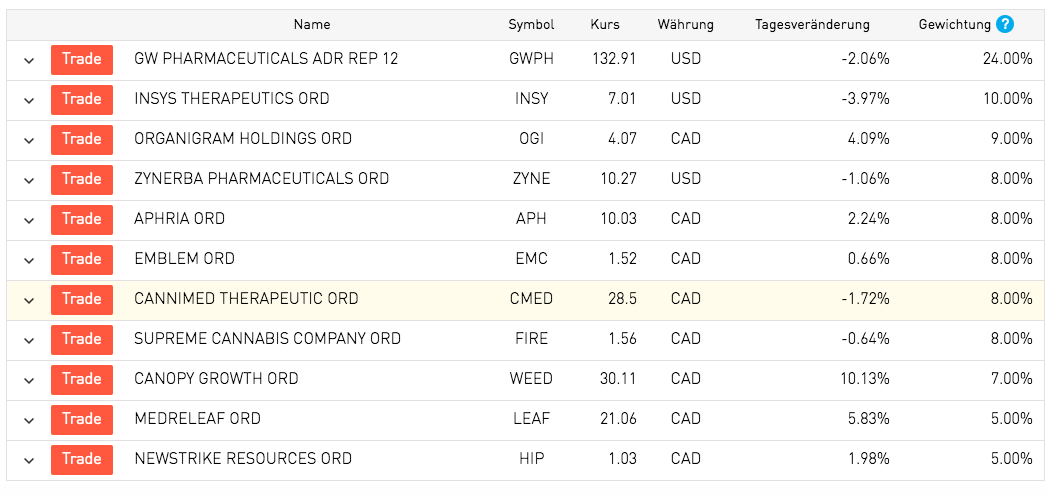Expand the CANNIMED THERAPEUTIC ORD row chevron

pos(29,301)
